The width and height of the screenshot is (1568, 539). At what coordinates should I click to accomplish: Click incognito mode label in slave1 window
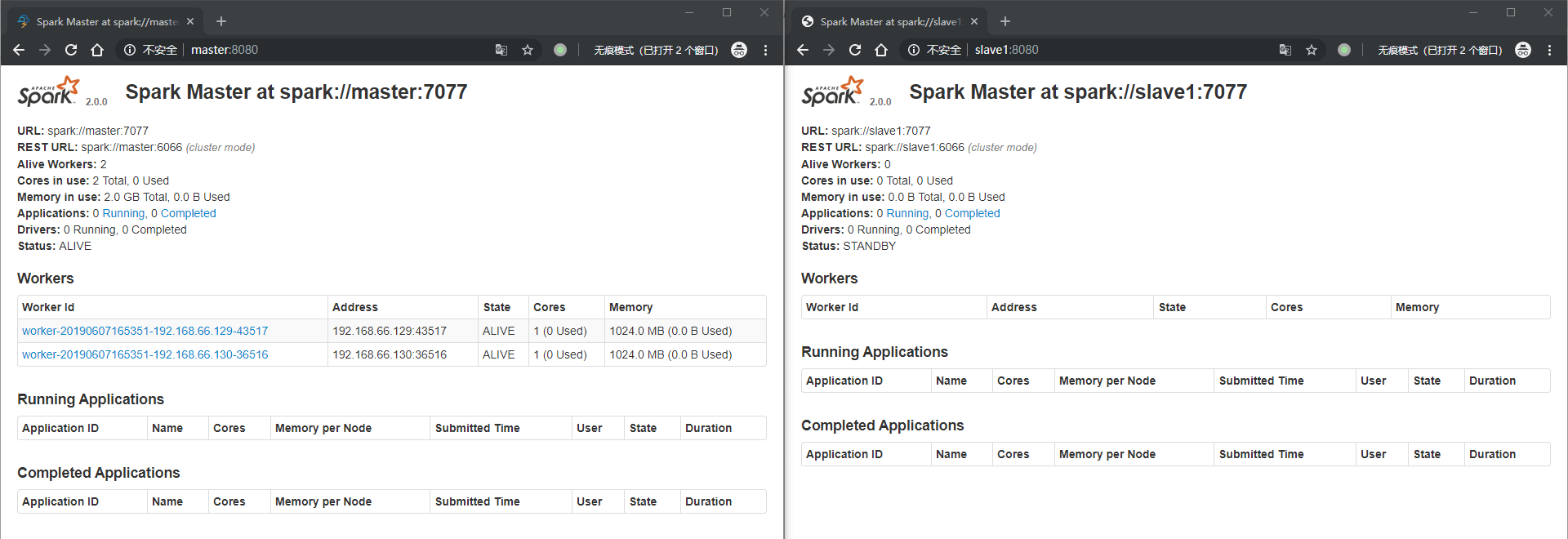[1440, 50]
